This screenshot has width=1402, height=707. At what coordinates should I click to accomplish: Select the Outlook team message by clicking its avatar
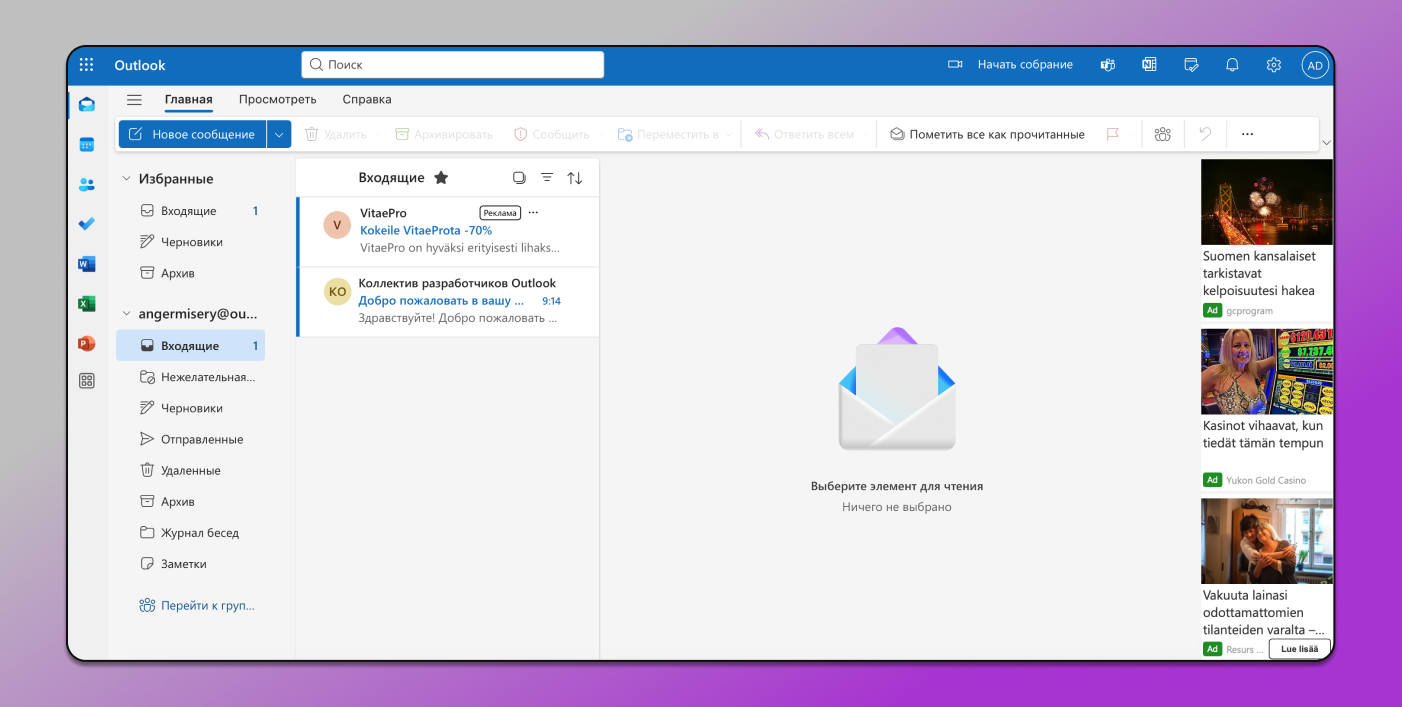pyautogui.click(x=337, y=291)
